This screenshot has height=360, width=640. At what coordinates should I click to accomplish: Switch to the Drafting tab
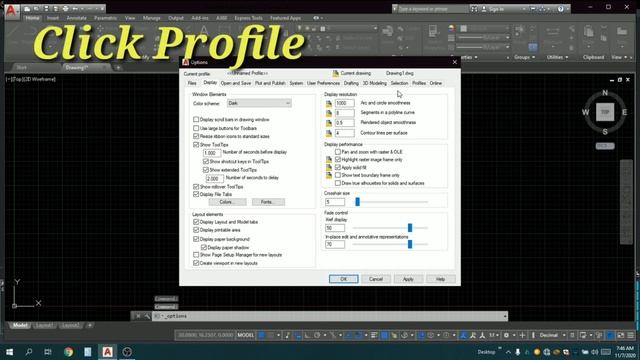point(351,83)
